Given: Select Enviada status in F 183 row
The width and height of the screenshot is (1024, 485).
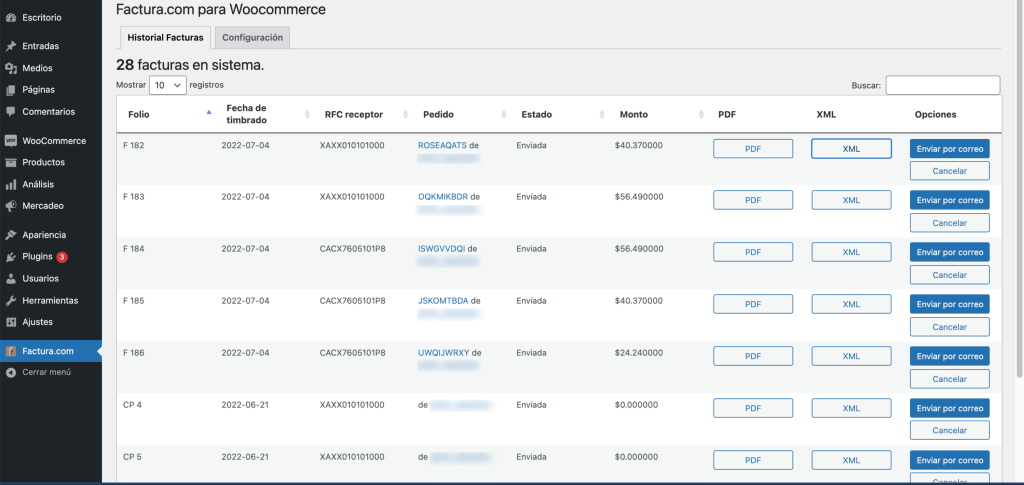Looking at the screenshot, I should [x=532, y=196].
